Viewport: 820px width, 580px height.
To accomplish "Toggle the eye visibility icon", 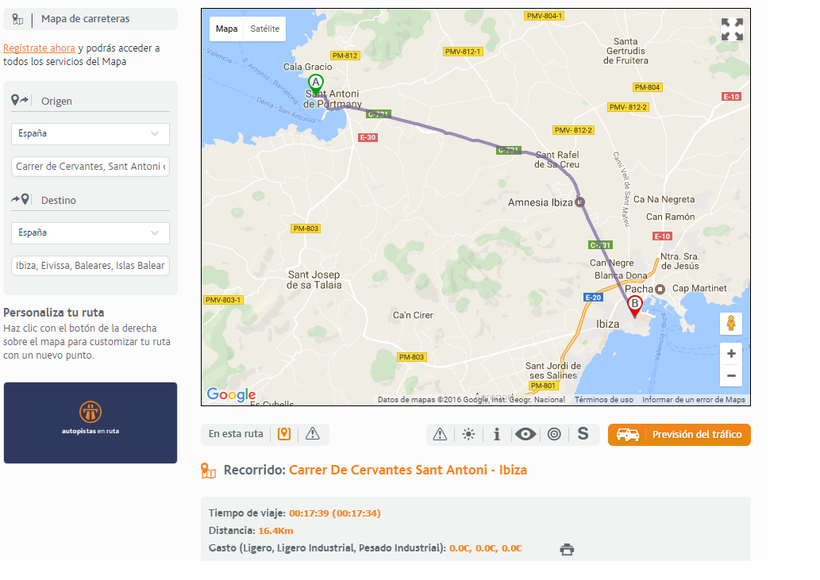I will click(x=525, y=434).
